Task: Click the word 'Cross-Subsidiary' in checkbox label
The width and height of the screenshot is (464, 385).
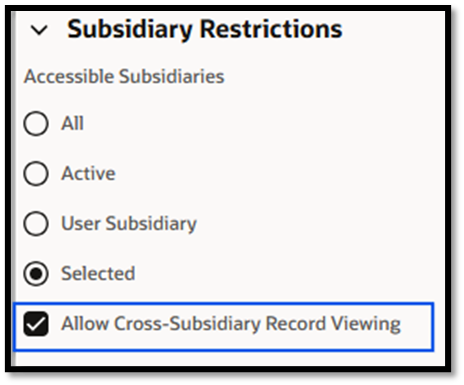Action: (187, 324)
